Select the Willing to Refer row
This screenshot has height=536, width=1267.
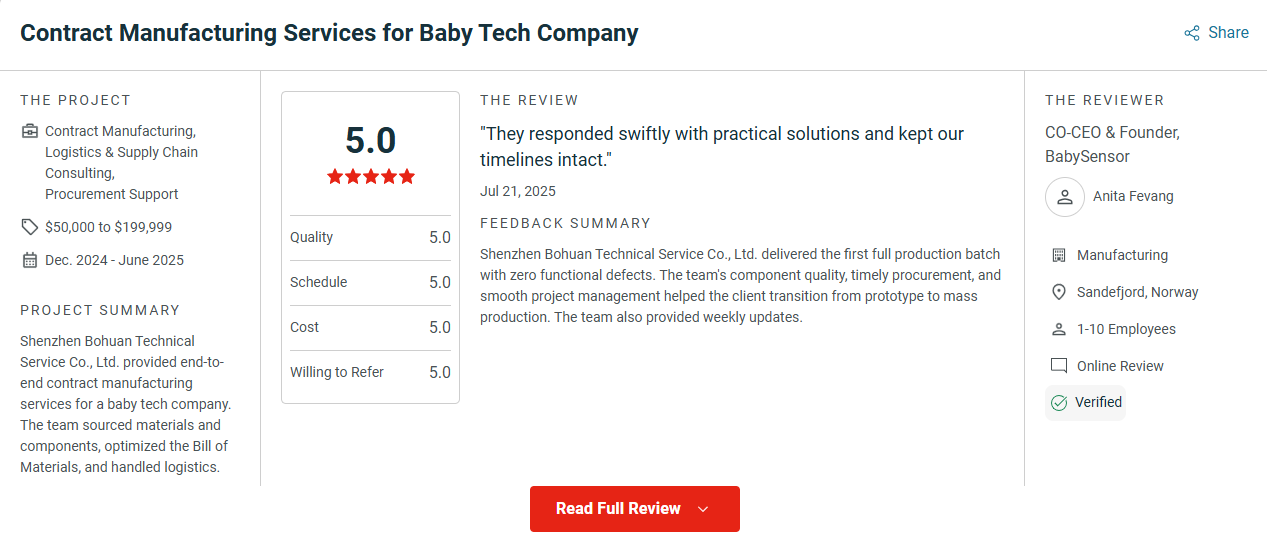click(370, 372)
